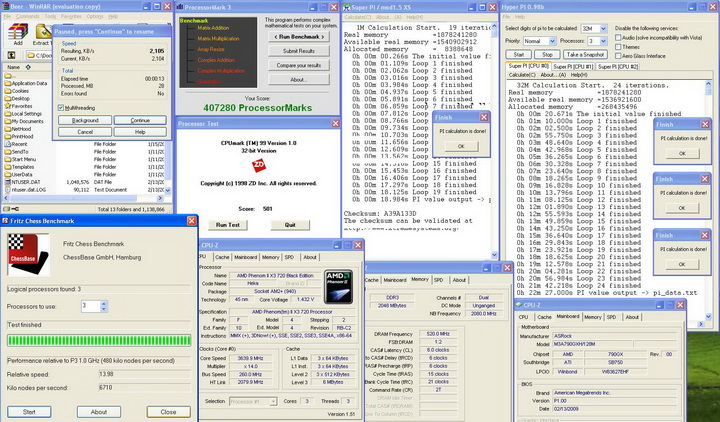Click OK in the Super PI Finish dialog
Screen dimensions: 720x422
pos(461,146)
